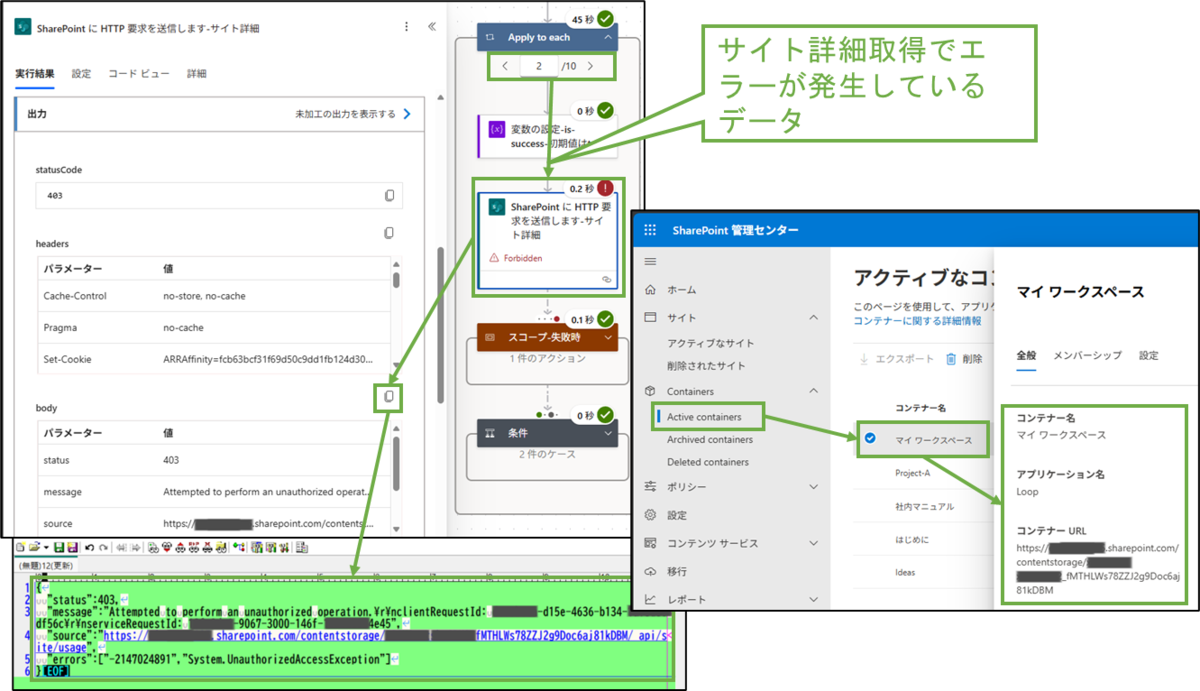Open Archived containers in sidebar
Viewport: 1200px width, 691px height.
tap(710, 439)
